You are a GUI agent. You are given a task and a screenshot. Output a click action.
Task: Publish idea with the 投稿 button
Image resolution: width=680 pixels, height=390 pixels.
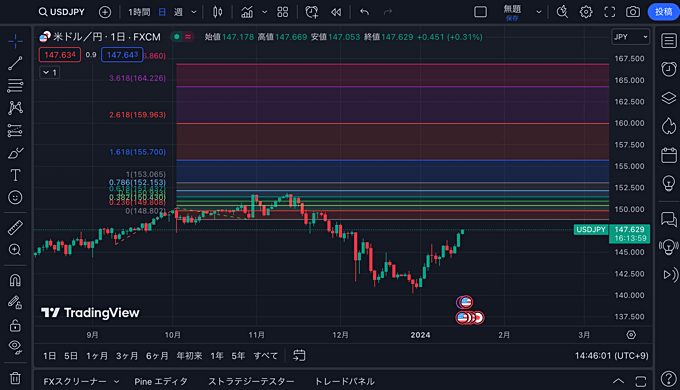point(664,12)
